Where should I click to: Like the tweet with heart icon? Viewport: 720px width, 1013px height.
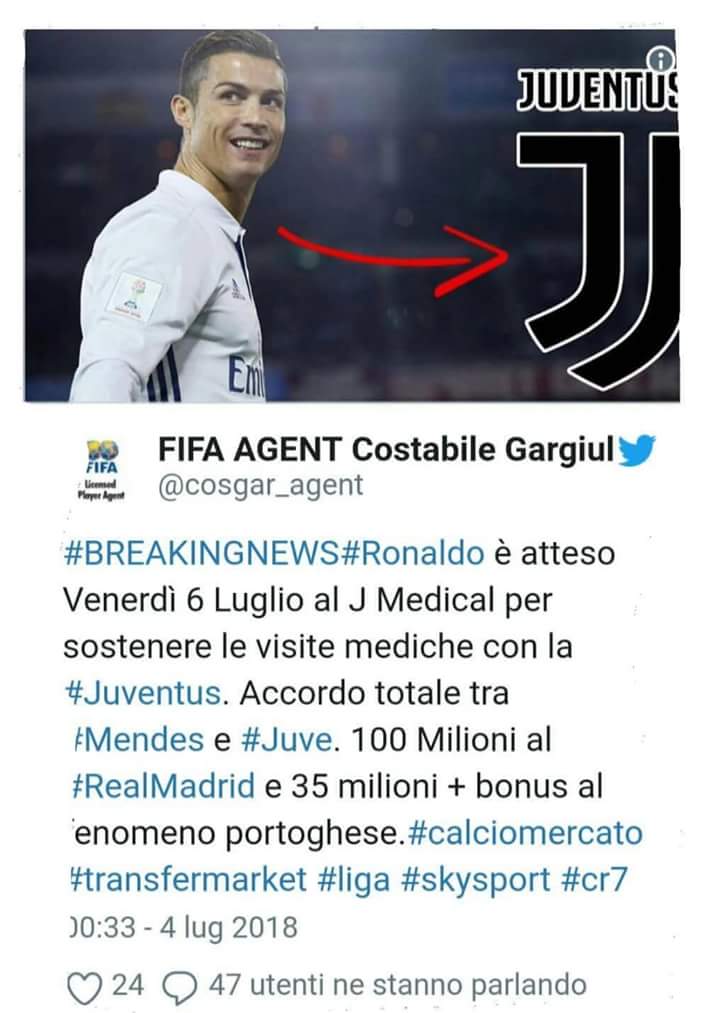pos(85,988)
